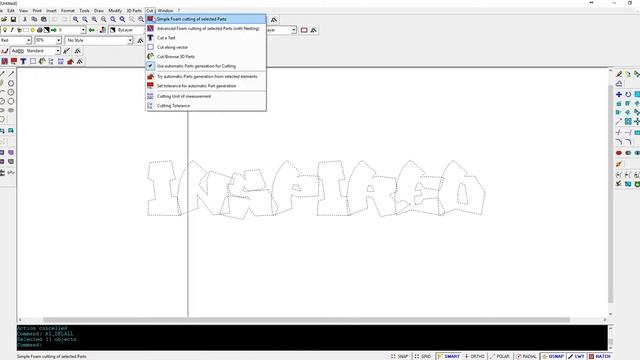Screen dimensions: 640x360
Task: Click the Paste clipboard icon
Action: pos(44,19)
